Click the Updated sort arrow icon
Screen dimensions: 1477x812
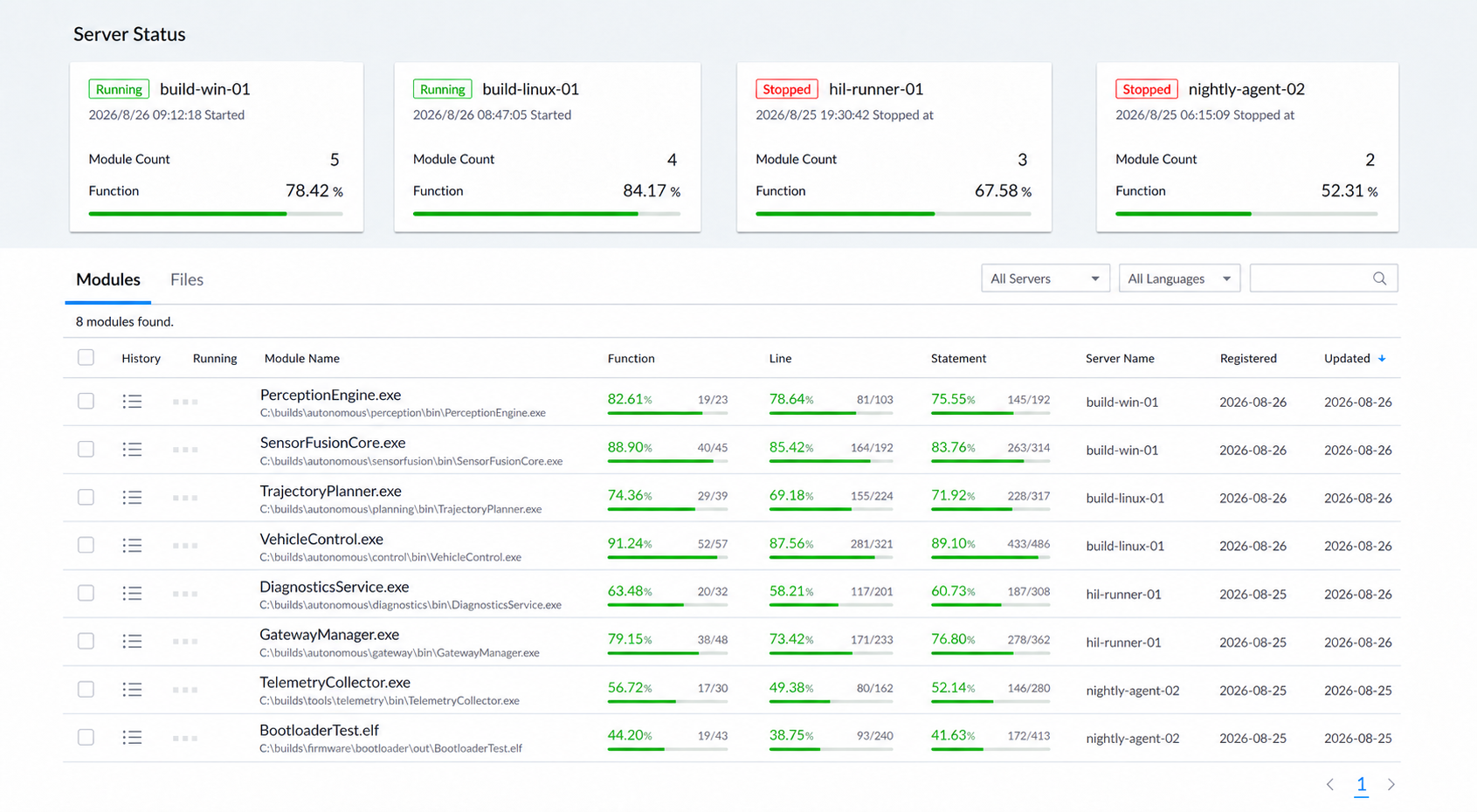[1382, 359]
